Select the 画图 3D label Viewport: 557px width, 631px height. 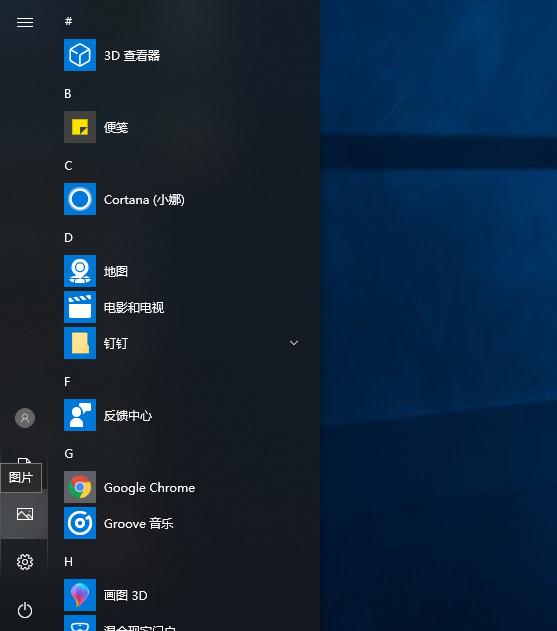[126, 596]
